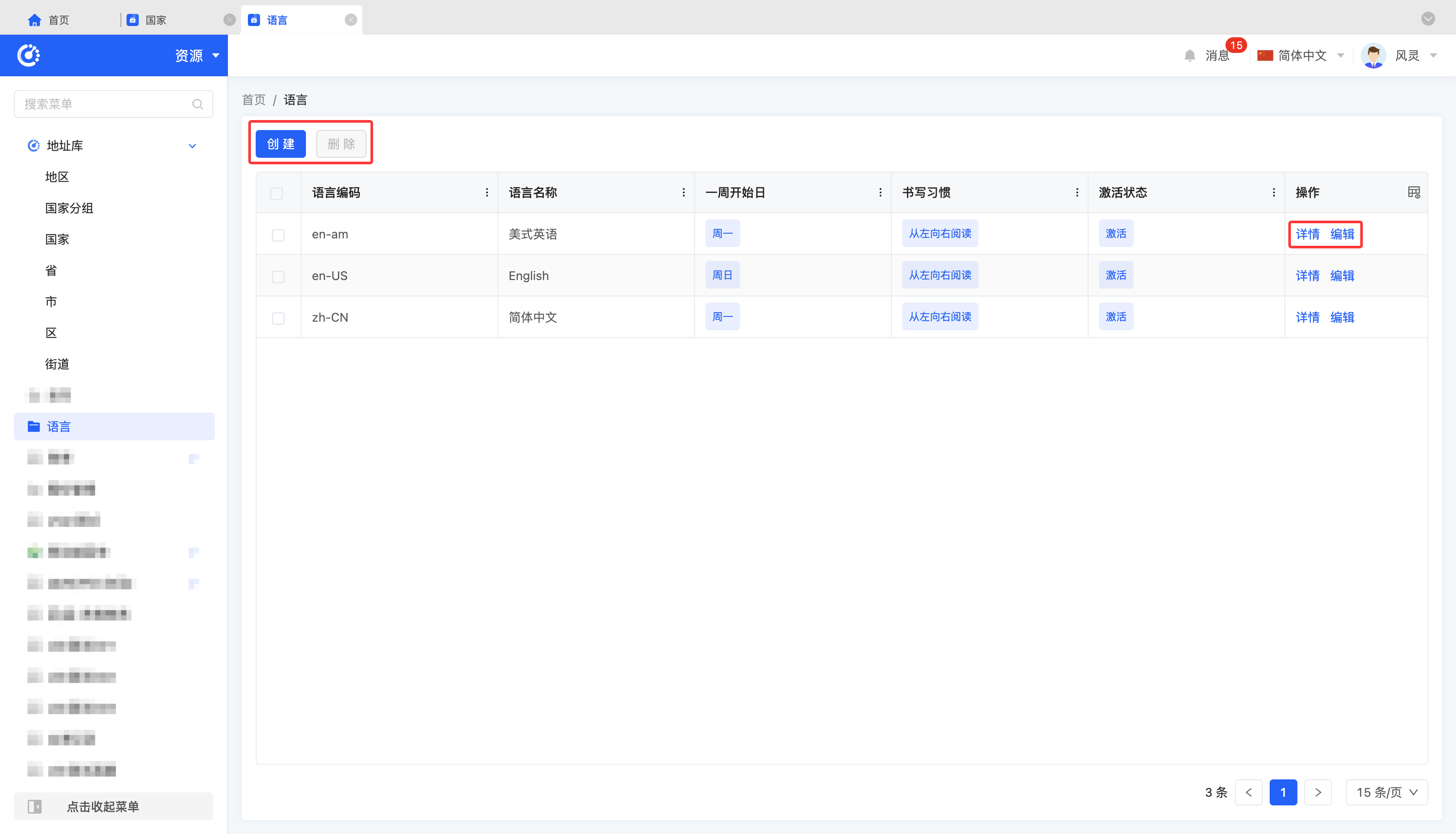Close the 国家 tab
Screen dimensions: 1456x834
point(230,20)
